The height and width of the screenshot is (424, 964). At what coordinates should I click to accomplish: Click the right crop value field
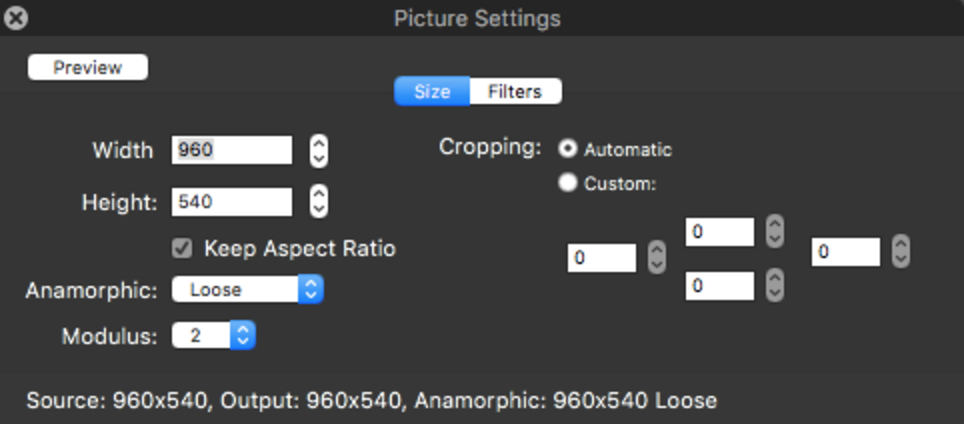coord(845,251)
